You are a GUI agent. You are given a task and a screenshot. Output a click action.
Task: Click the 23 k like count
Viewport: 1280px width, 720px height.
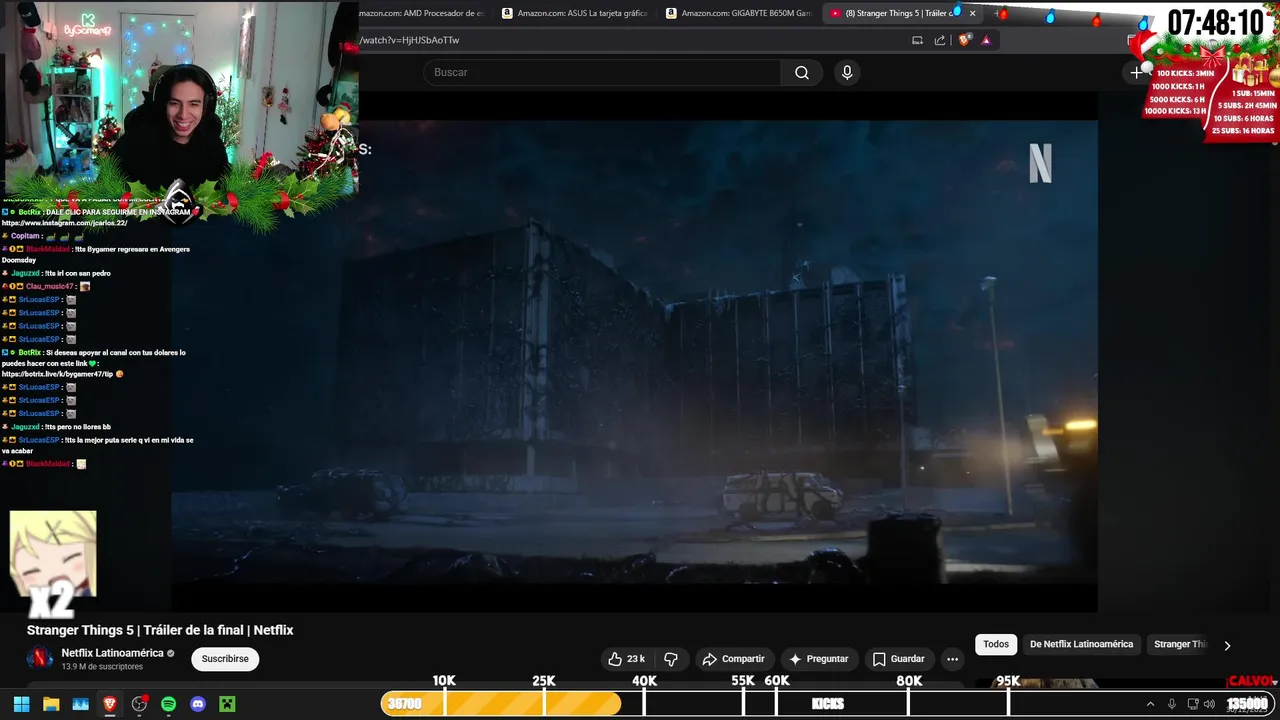[636, 659]
